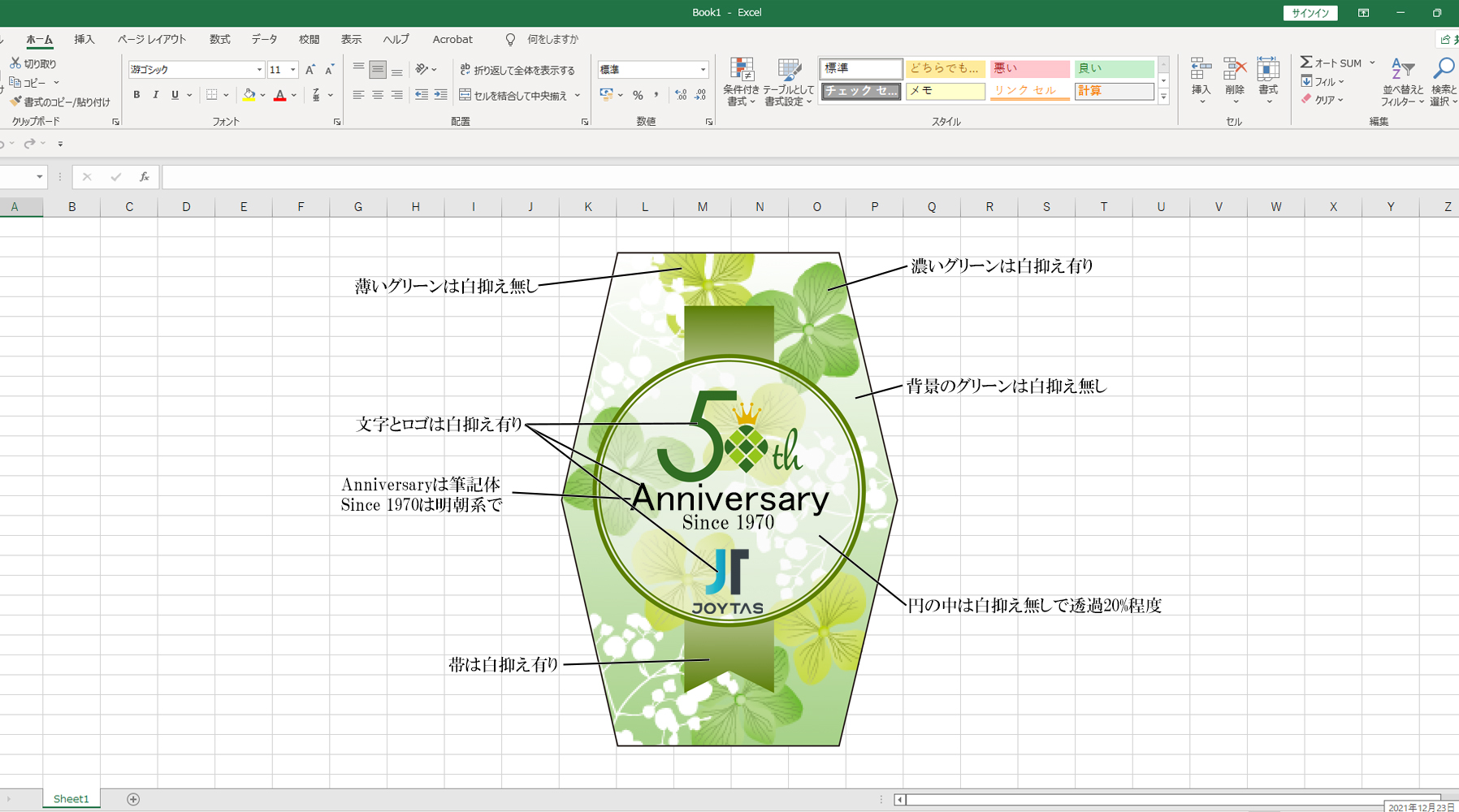Click in the formula bar input
The width and height of the screenshot is (1459, 812).
[809, 177]
